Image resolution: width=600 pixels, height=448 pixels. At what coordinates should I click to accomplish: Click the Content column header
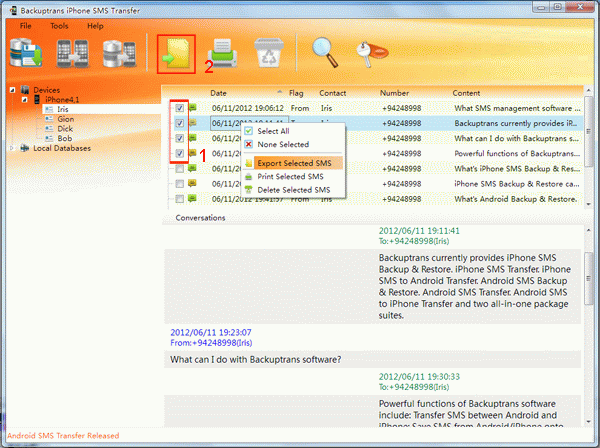466,93
